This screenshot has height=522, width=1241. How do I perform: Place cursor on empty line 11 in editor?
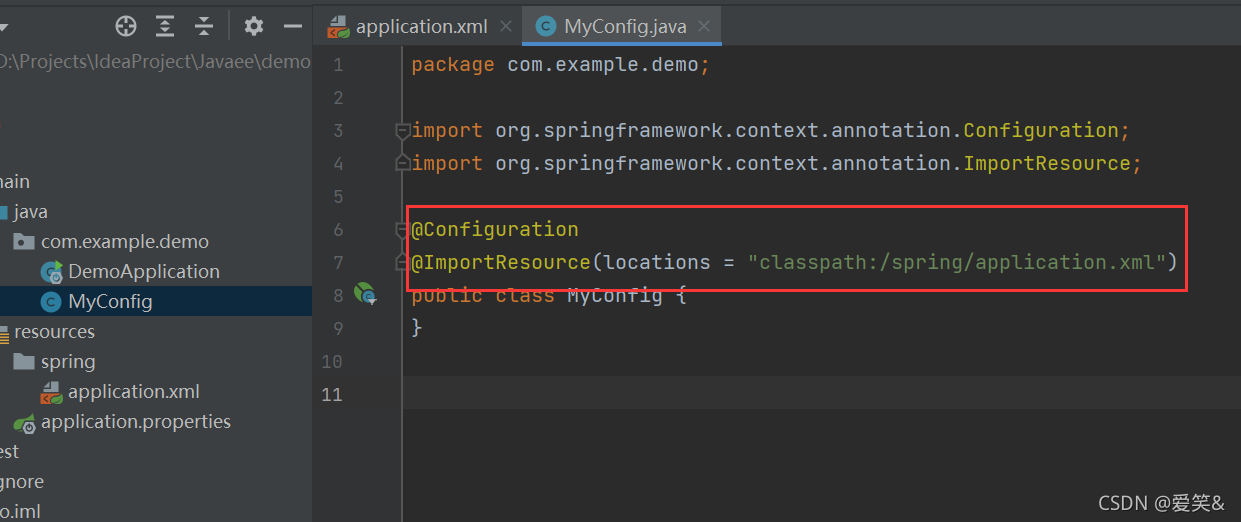click(x=700, y=394)
